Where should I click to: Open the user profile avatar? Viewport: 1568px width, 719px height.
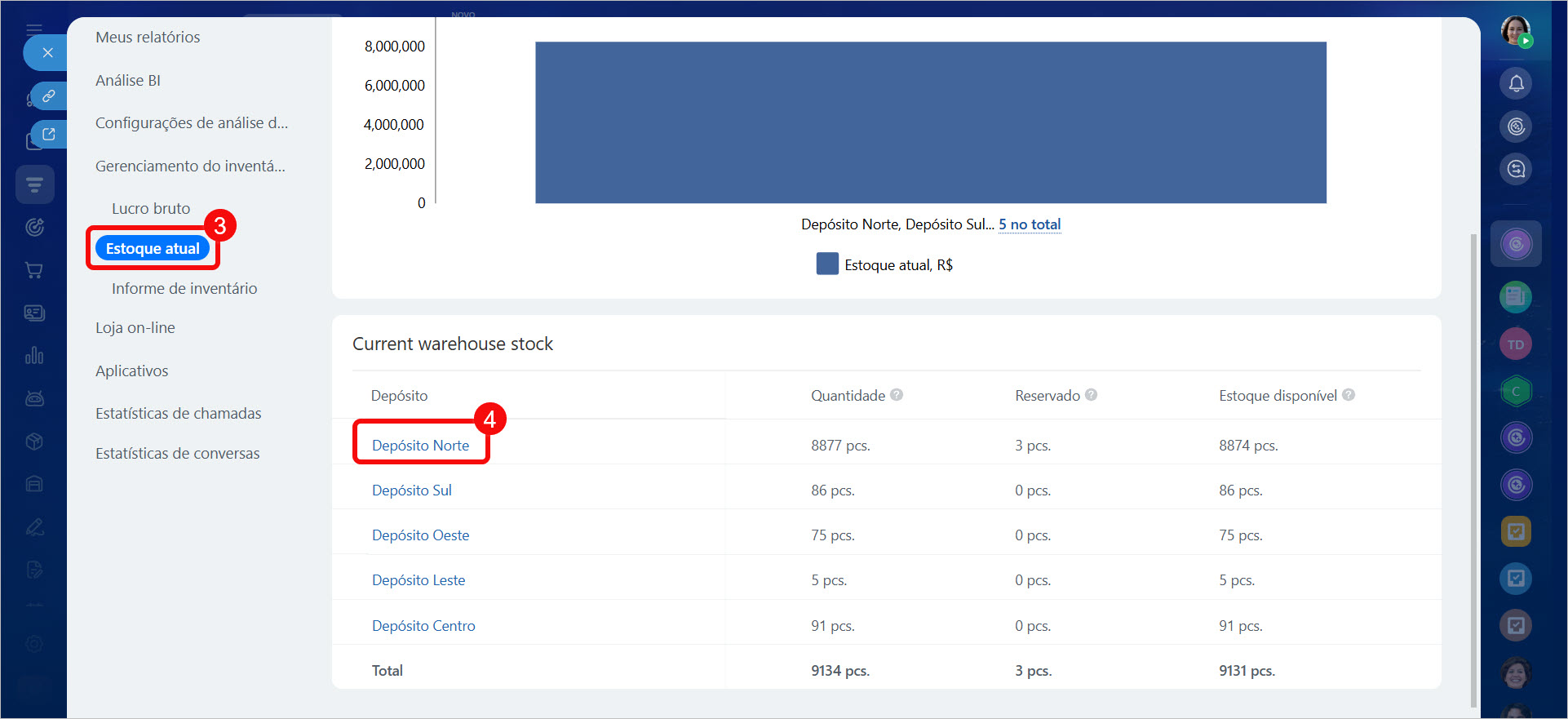pyautogui.click(x=1516, y=31)
